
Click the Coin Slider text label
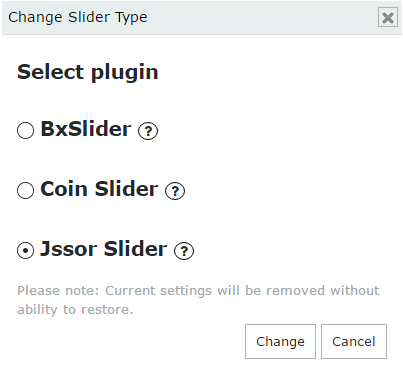tap(99, 189)
